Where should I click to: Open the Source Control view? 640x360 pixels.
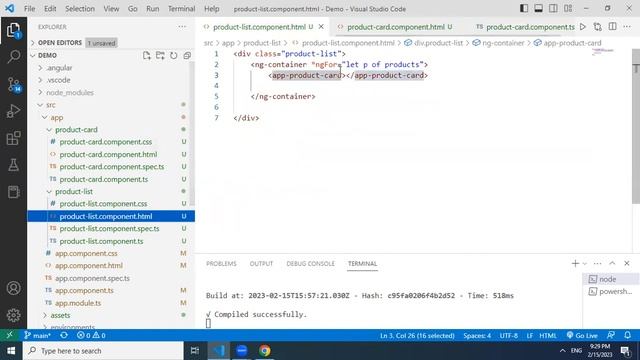point(13,84)
